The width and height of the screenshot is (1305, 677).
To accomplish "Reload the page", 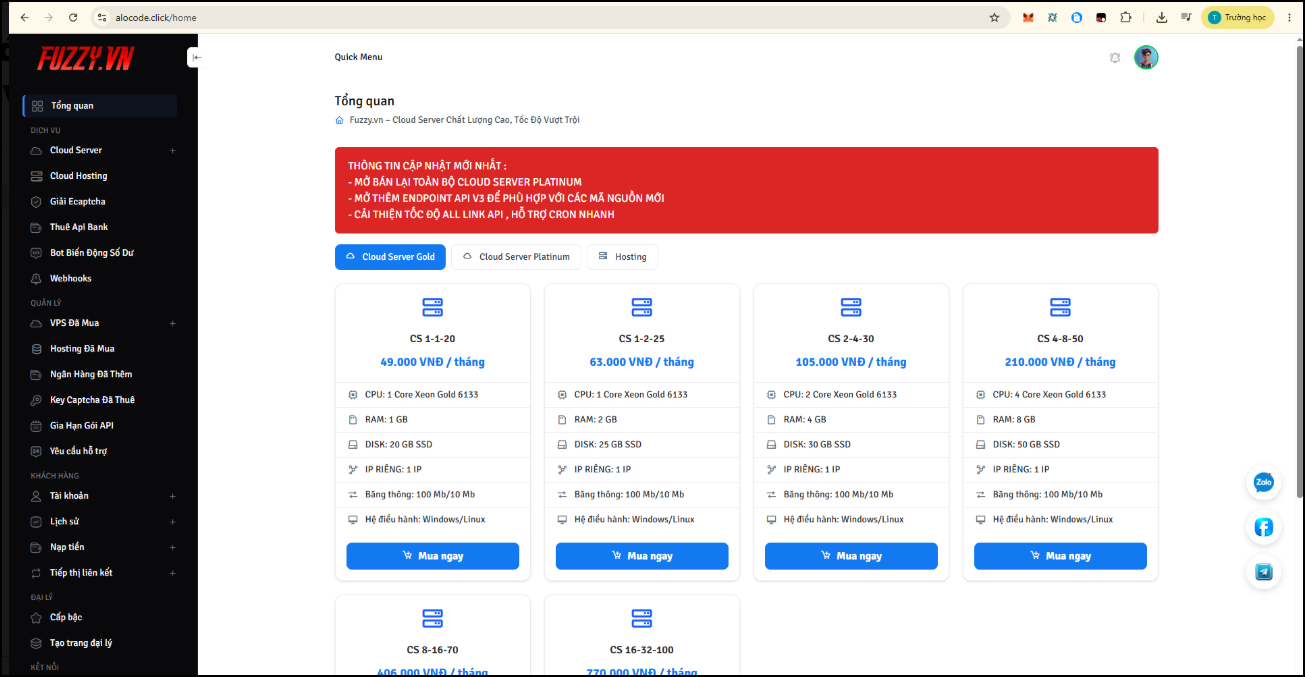I will (73, 17).
